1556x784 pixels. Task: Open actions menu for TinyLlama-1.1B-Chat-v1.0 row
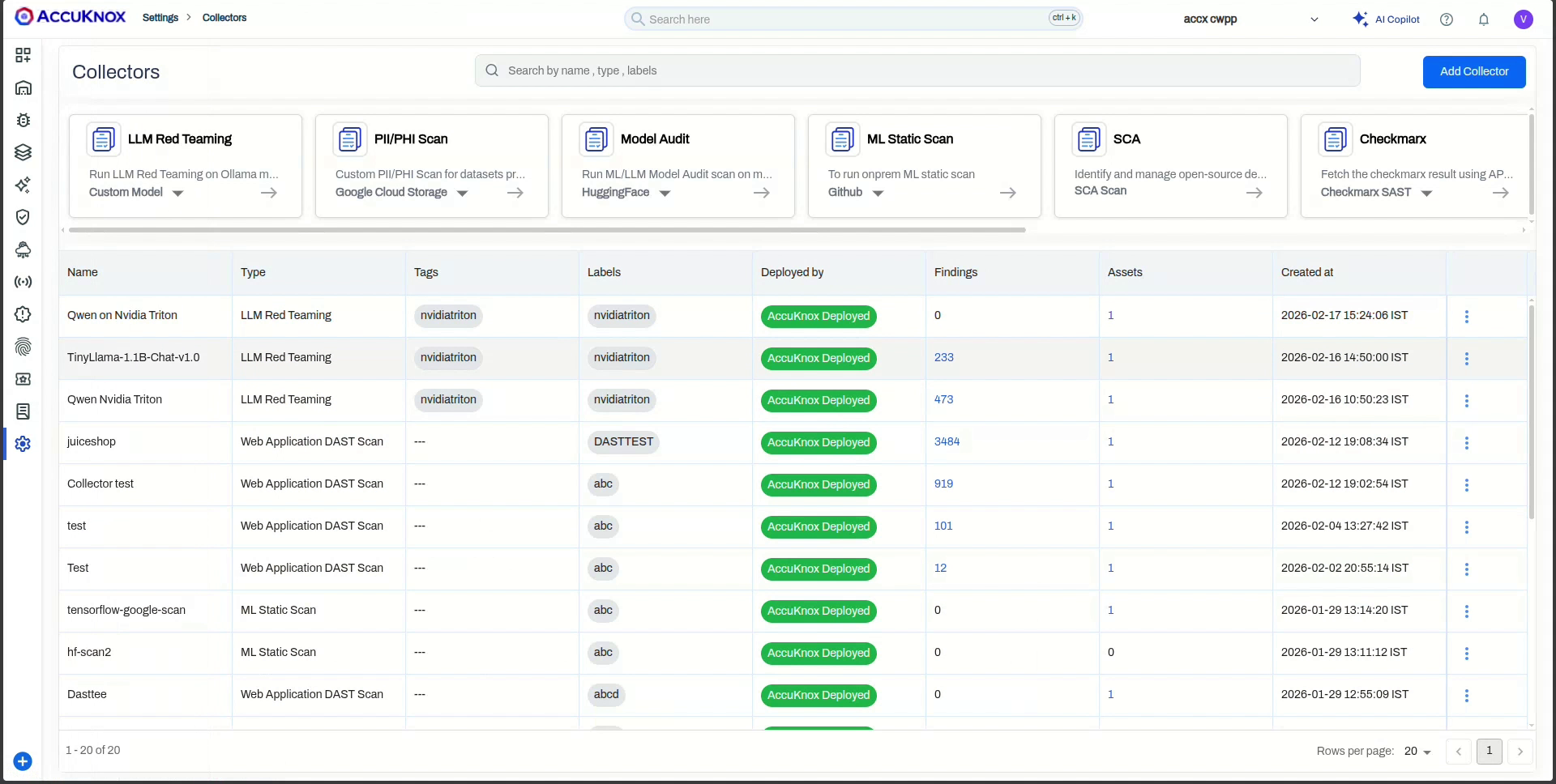pyautogui.click(x=1467, y=359)
